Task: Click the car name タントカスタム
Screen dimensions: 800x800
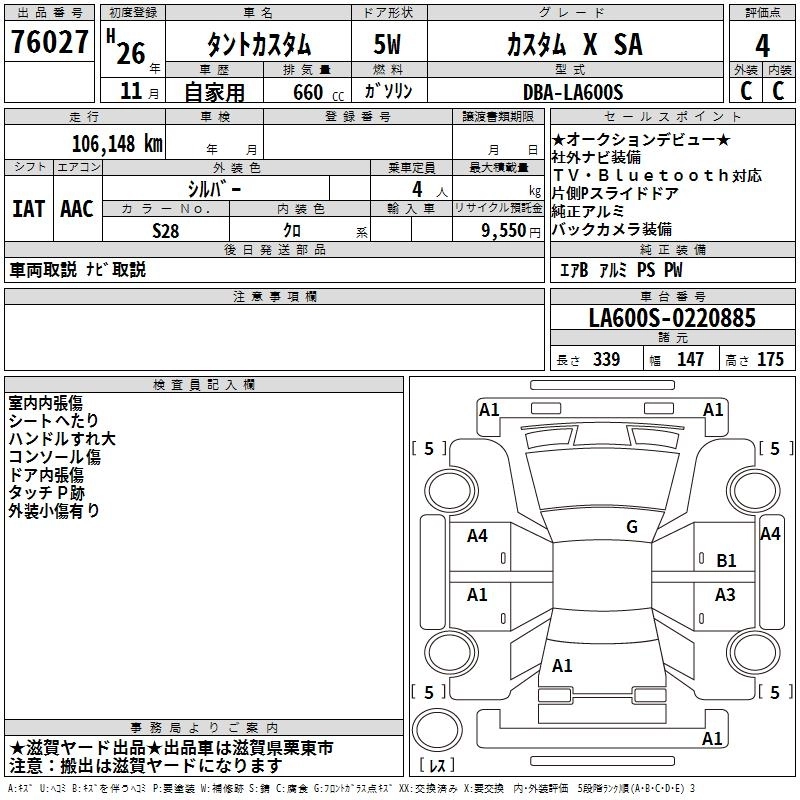Action: pos(259,45)
